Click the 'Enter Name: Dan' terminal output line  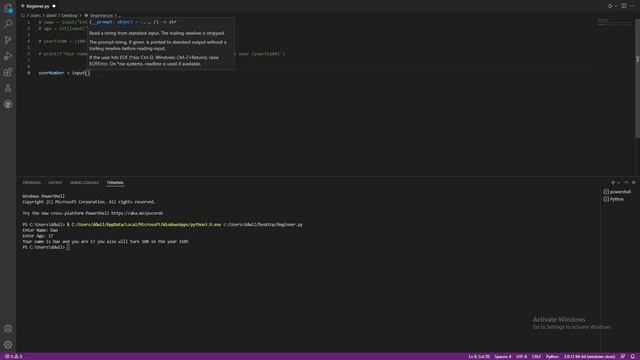[x=40, y=230]
